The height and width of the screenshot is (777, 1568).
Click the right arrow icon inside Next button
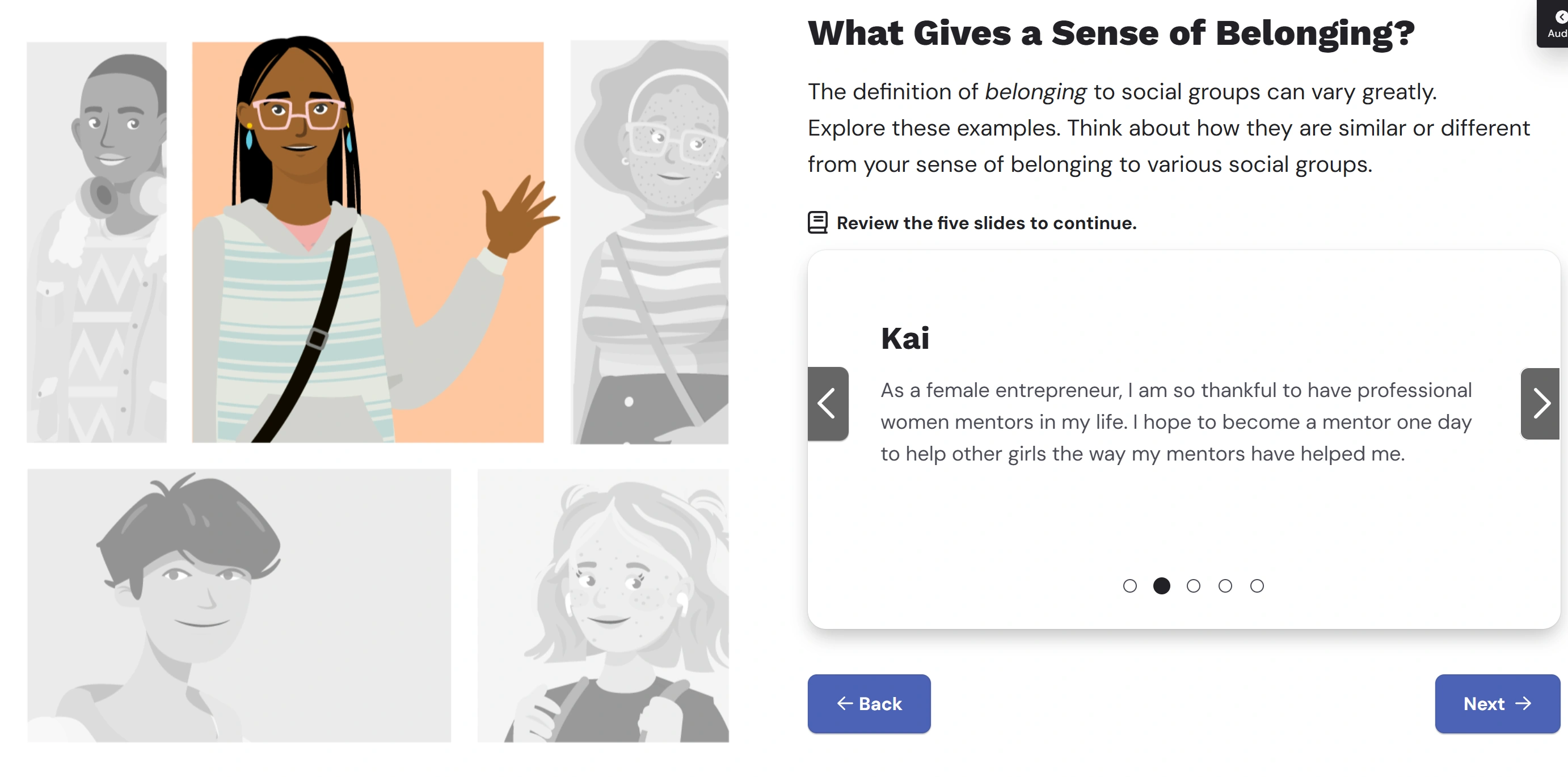pyautogui.click(x=1523, y=703)
